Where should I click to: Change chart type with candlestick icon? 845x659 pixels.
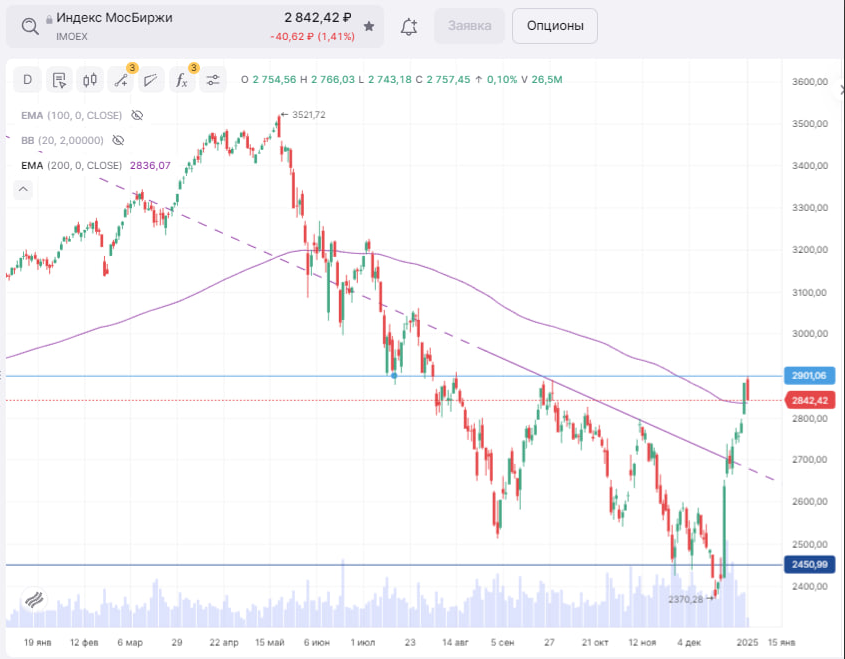[x=90, y=80]
